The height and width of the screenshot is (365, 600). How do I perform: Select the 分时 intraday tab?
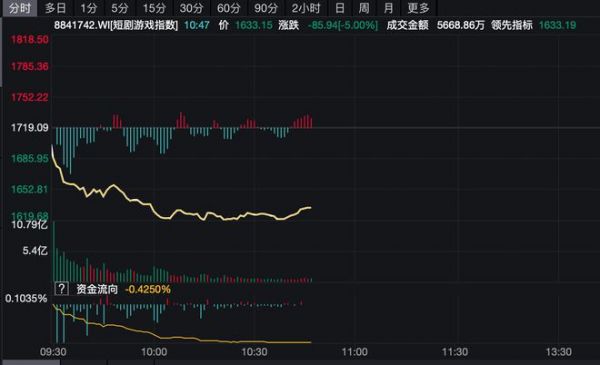pyautogui.click(x=20, y=8)
